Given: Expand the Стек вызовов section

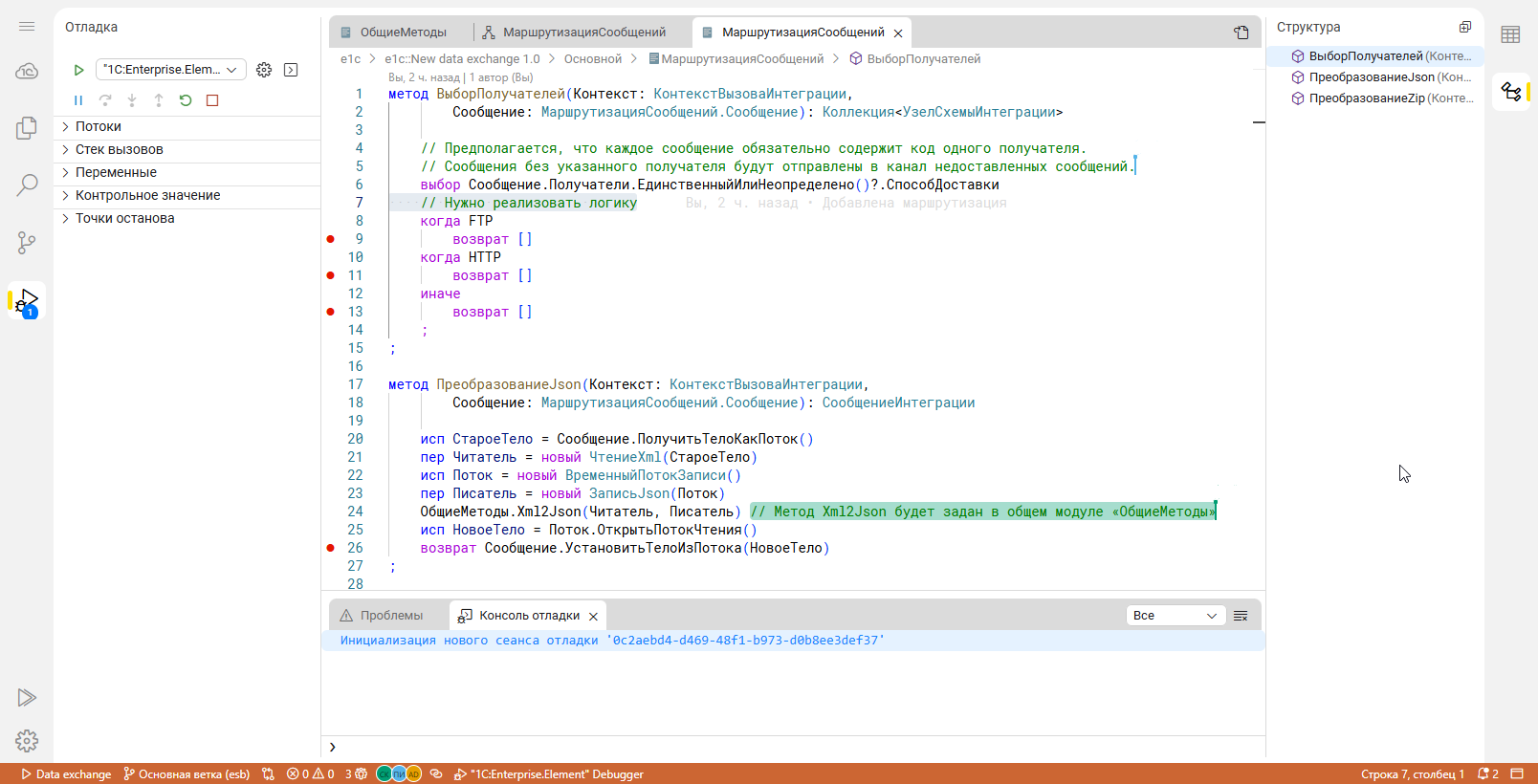Looking at the screenshot, I should [119, 149].
